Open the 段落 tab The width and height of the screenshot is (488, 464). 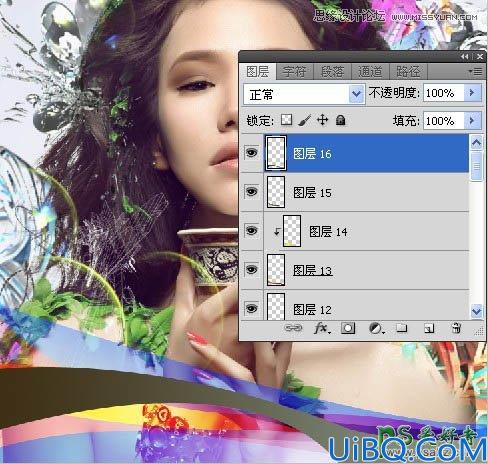click(x=332, y=72)
